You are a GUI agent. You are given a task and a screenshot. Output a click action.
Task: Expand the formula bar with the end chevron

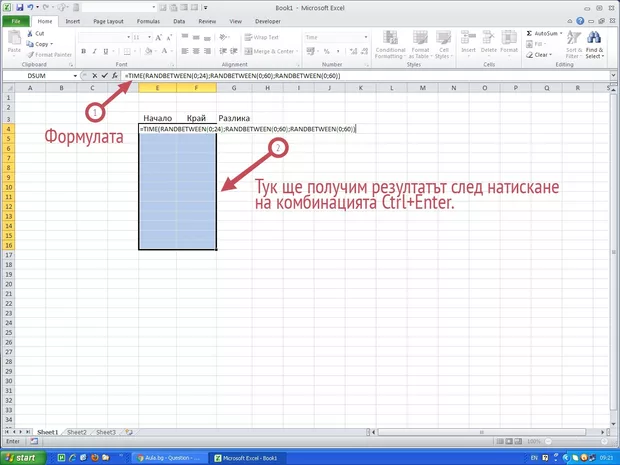point(613,75)
